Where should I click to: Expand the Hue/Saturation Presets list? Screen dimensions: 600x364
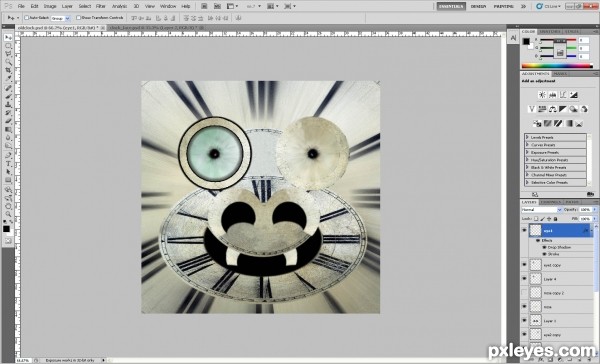pos(527,160)
